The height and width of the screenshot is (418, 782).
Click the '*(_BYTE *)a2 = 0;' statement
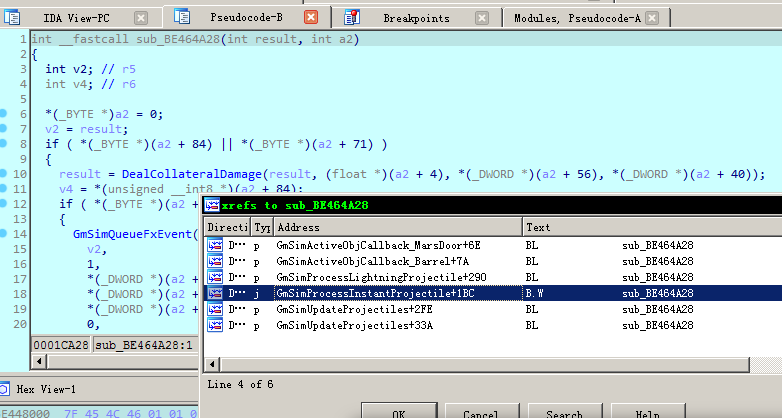tap(104, 114)
